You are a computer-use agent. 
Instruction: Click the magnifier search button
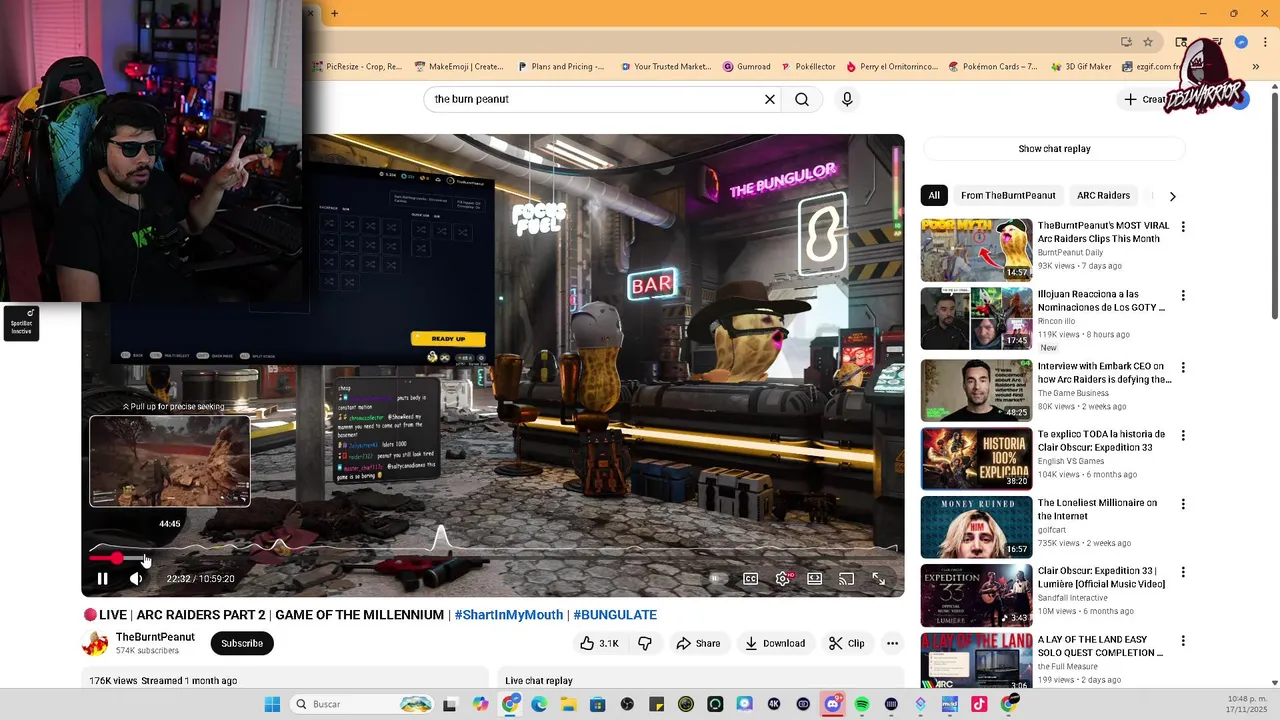click(x=802, y=99)
